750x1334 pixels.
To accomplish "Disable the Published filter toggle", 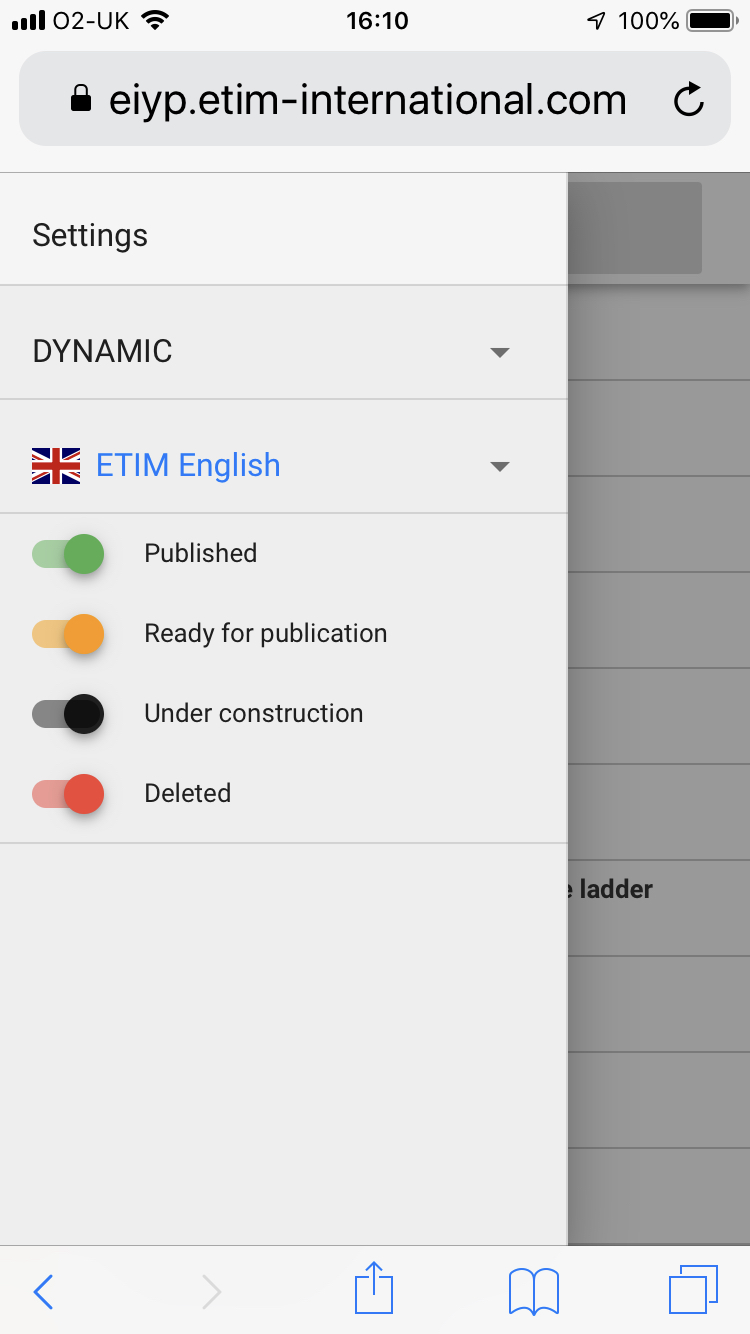I will pyautogui.click(x=66, y=553).
